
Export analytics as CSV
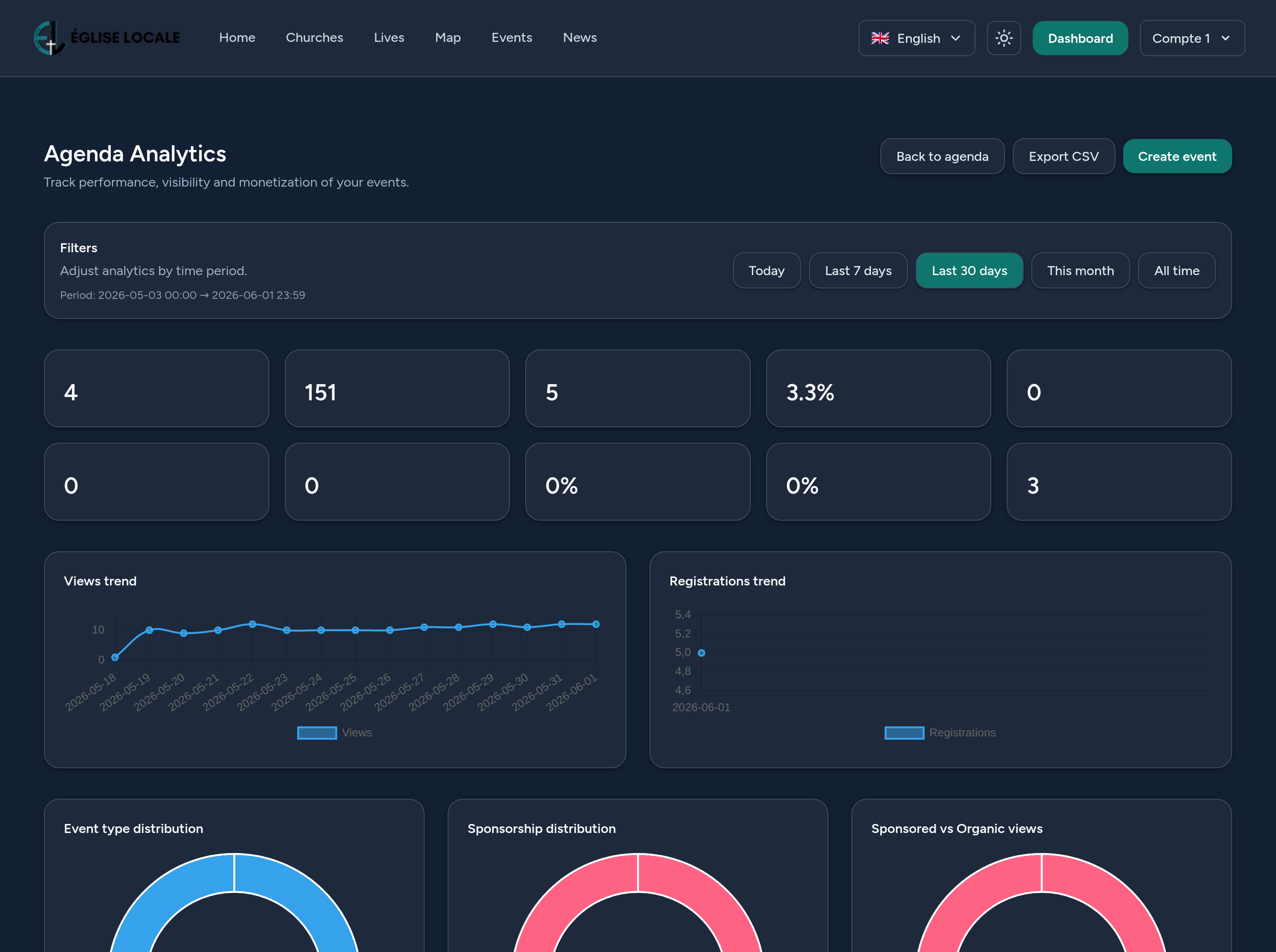coord(1063,156)
